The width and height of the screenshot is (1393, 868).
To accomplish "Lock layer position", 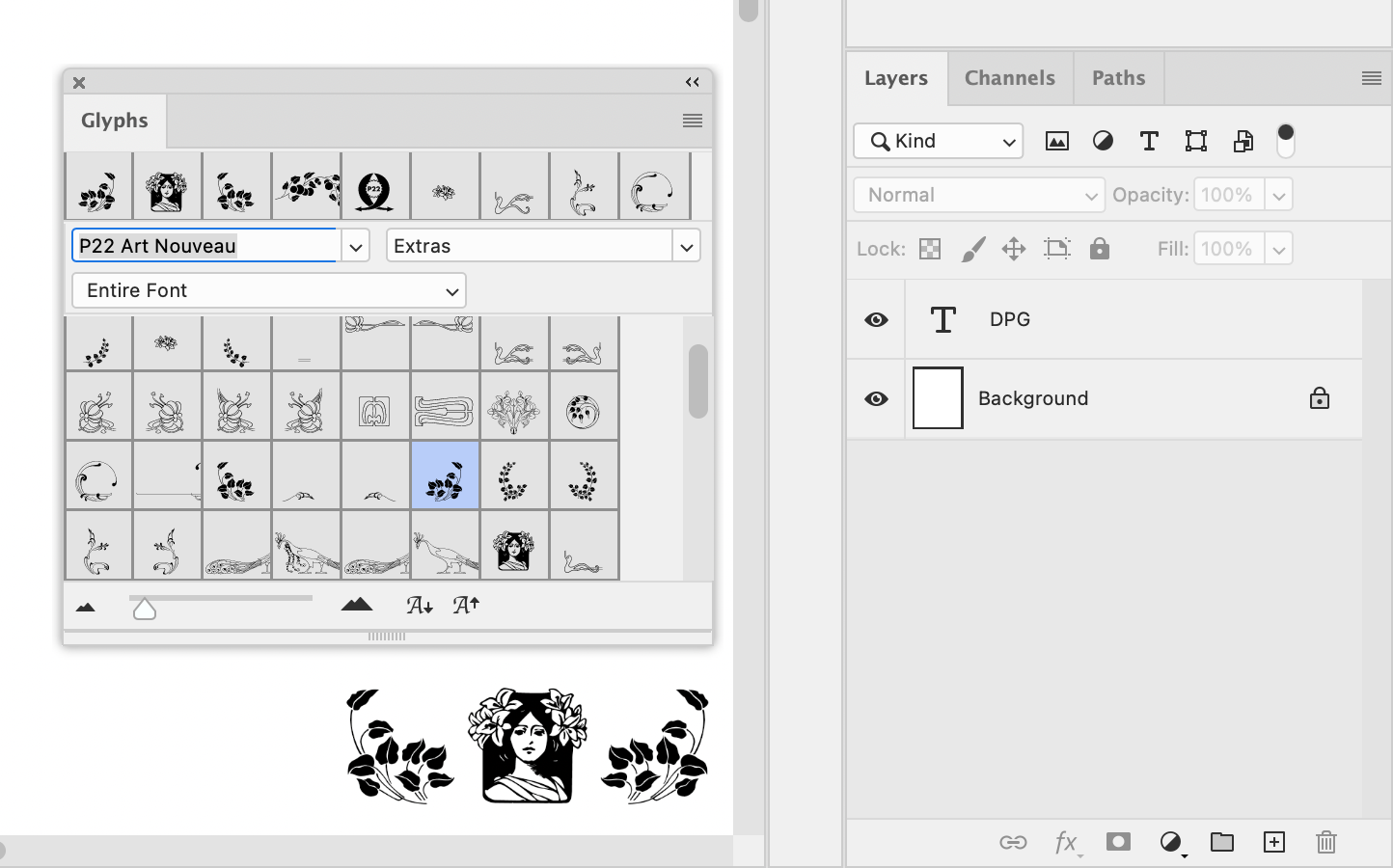I will [1014, 249].
